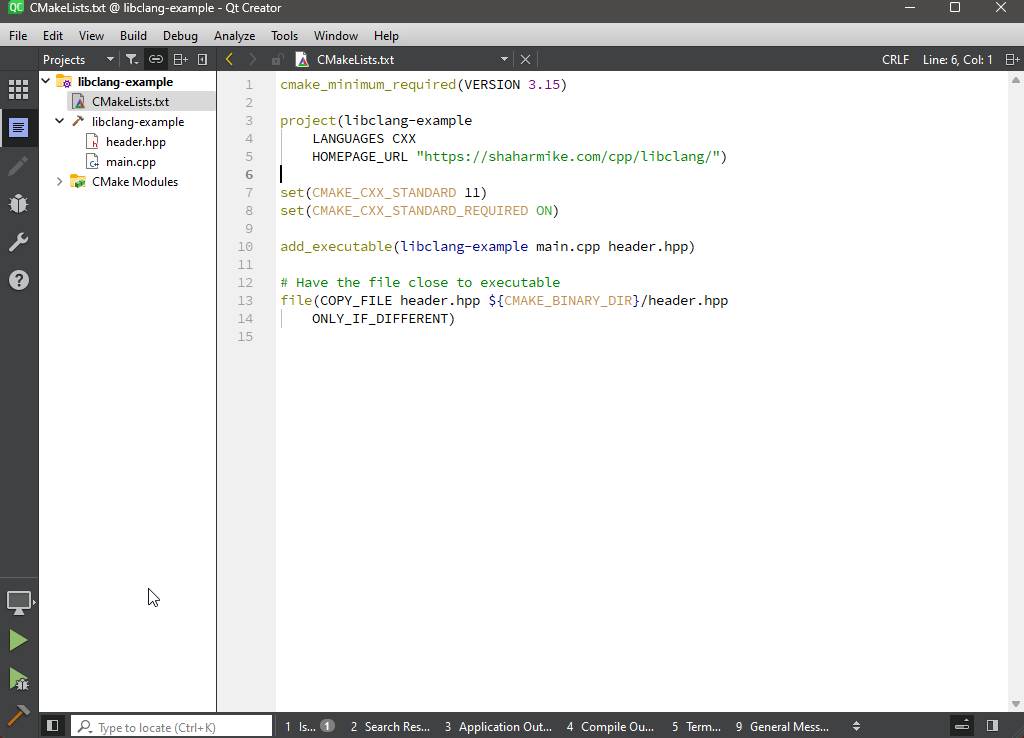Image resolution: width=1024 pixels, height=738 pixels.
Task: Open the Analyze menu
Action: point(234,36)
